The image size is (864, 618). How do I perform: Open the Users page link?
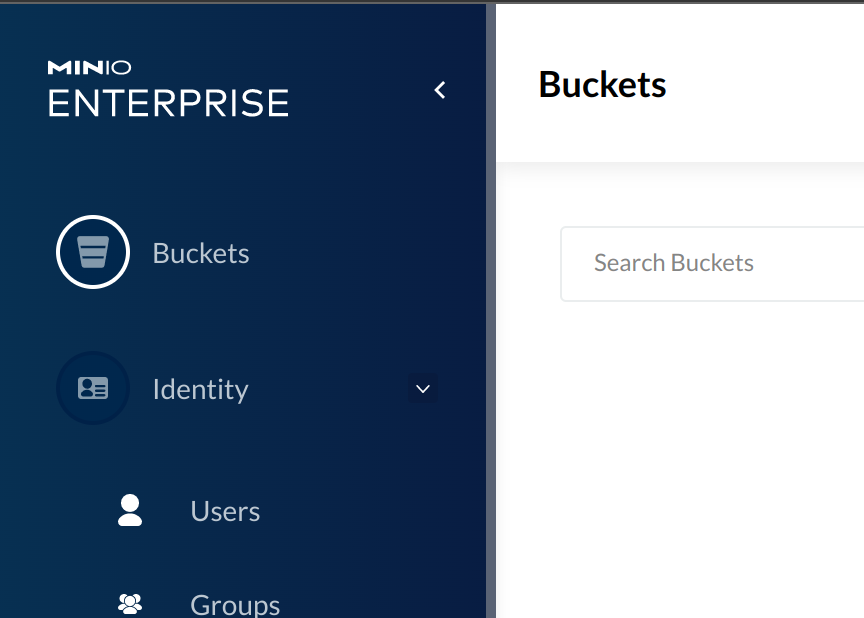click(x=225, y=511)
